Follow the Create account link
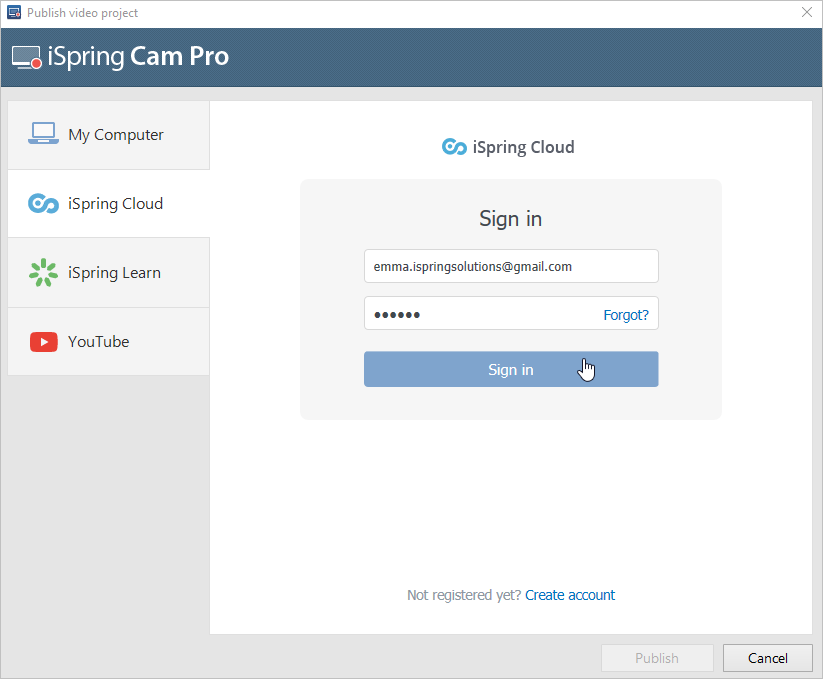This screenshot has height=679, width=823. click(569, 595)
